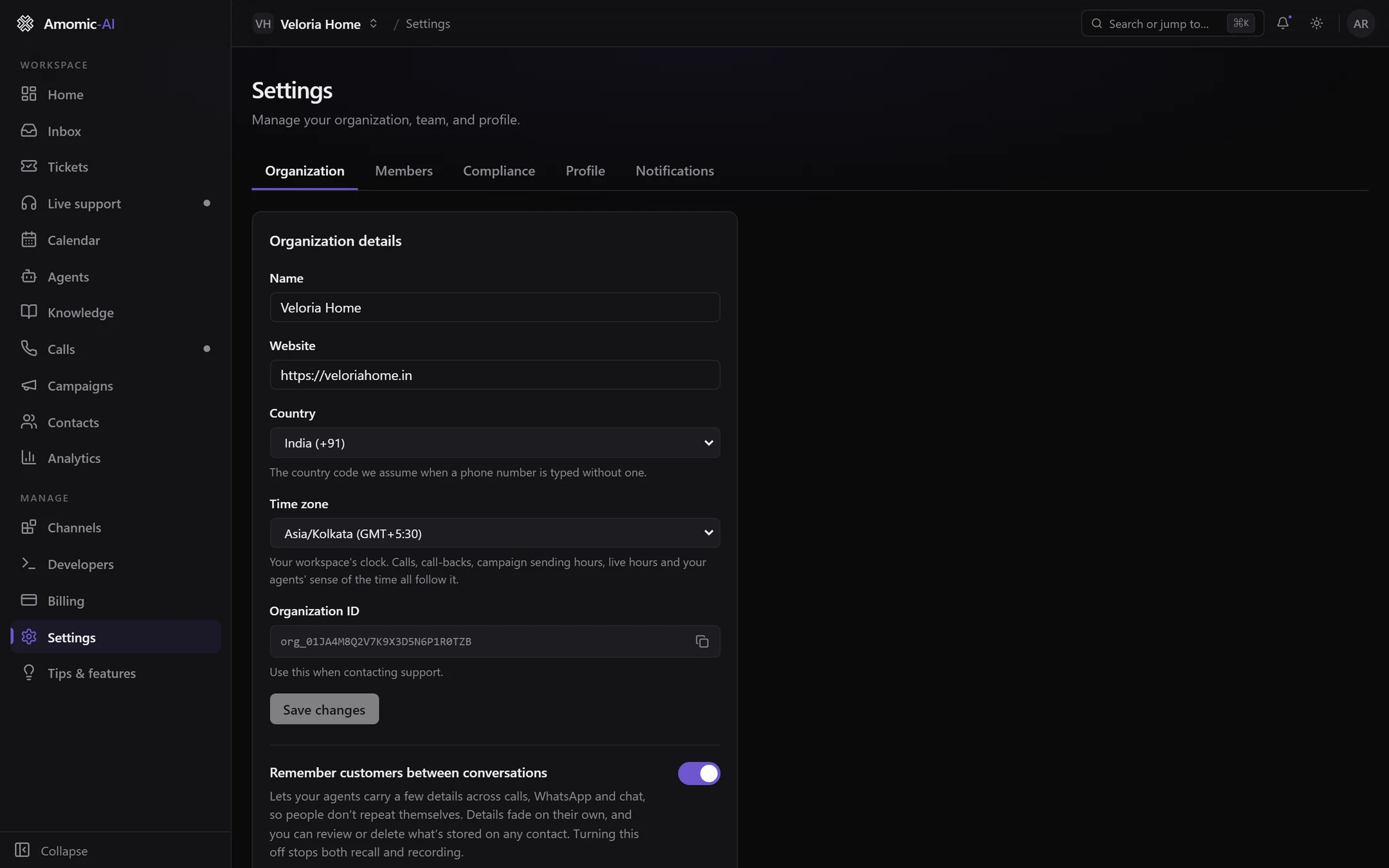
Task: Copy the Organization ID
Action: [x=702, y=642]
